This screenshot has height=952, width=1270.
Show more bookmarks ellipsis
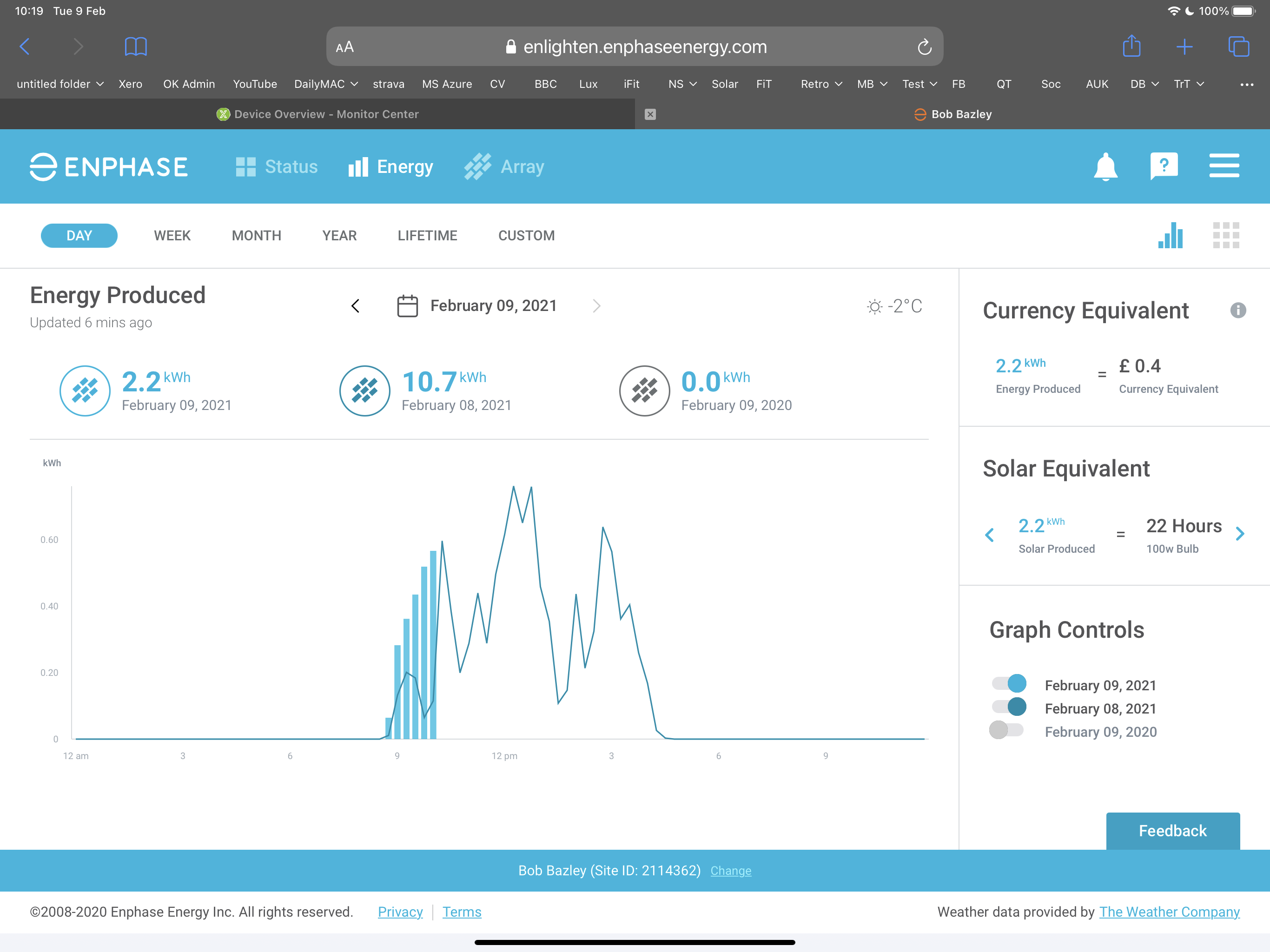tap(1247, 85)
